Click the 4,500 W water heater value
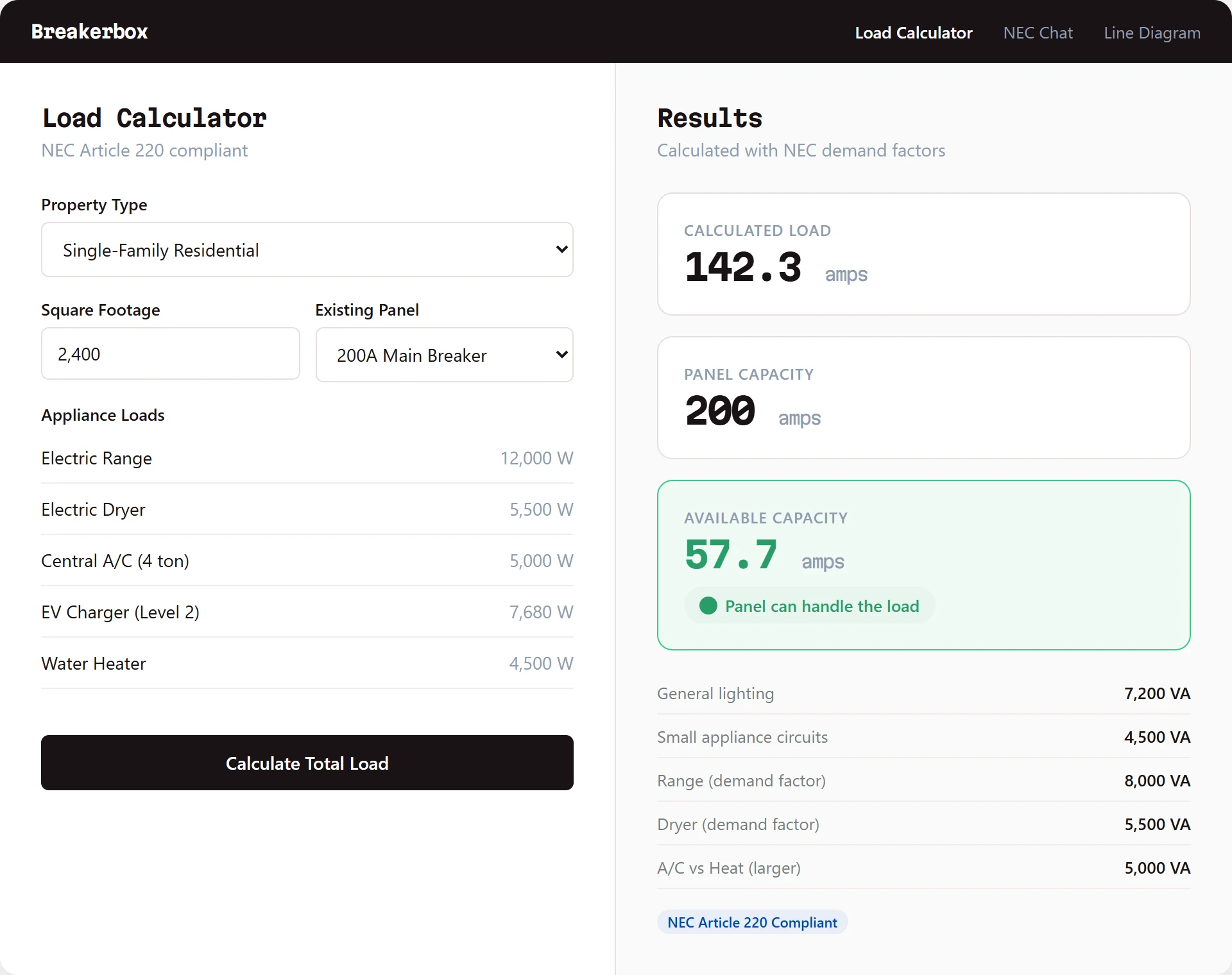This screenshot has height=975, width=1232. coord(541,663)
